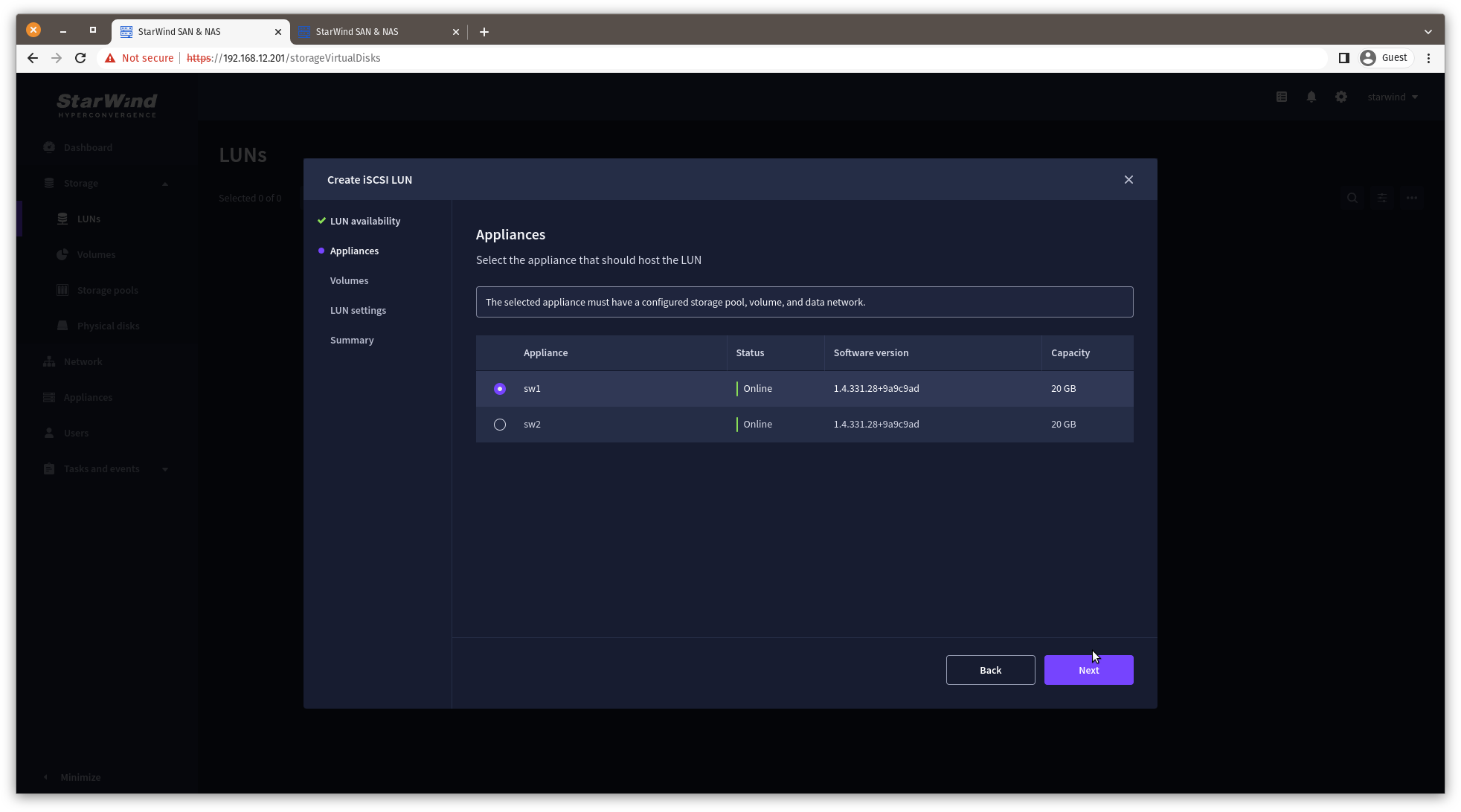This screenshot has width=1461, height=812.
Task: Sort by Status column header
Action: [750, 353]
